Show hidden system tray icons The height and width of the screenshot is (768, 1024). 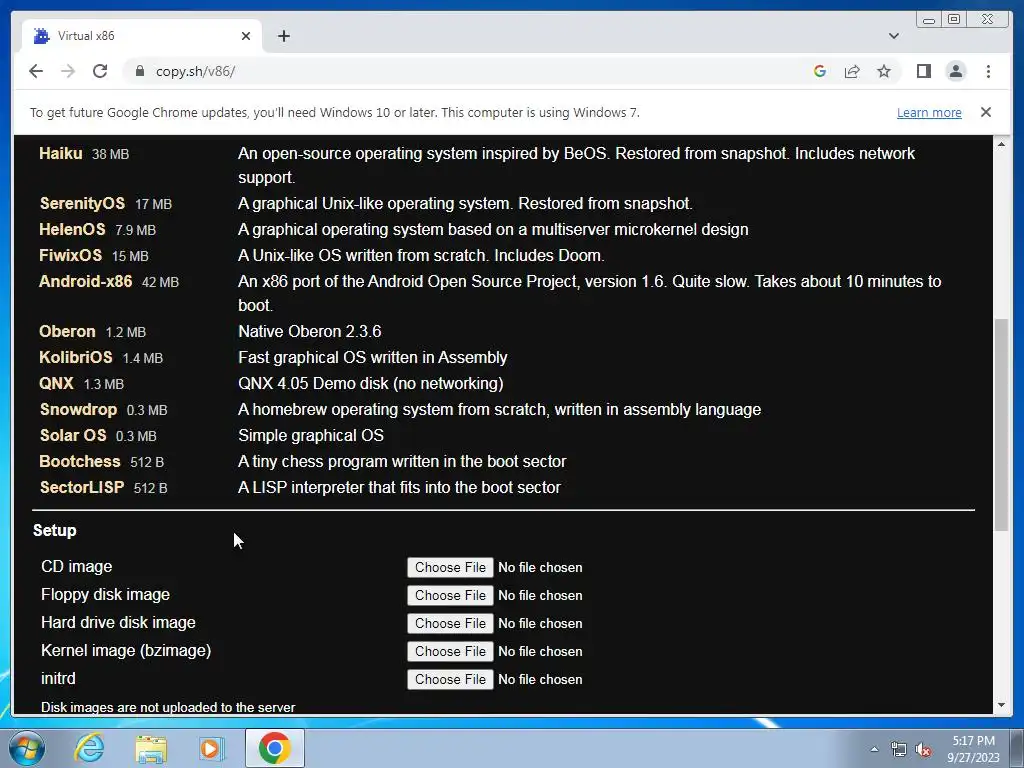point(874,749)
